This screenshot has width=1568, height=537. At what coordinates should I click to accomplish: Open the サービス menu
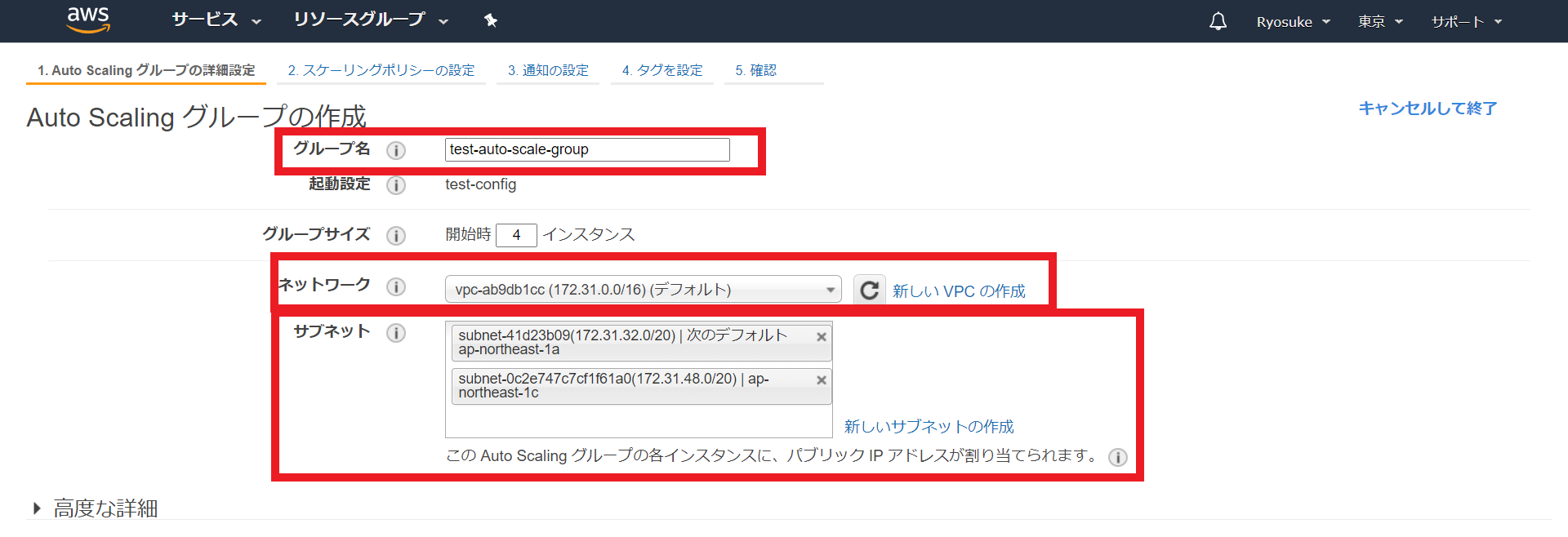point(216,20)
